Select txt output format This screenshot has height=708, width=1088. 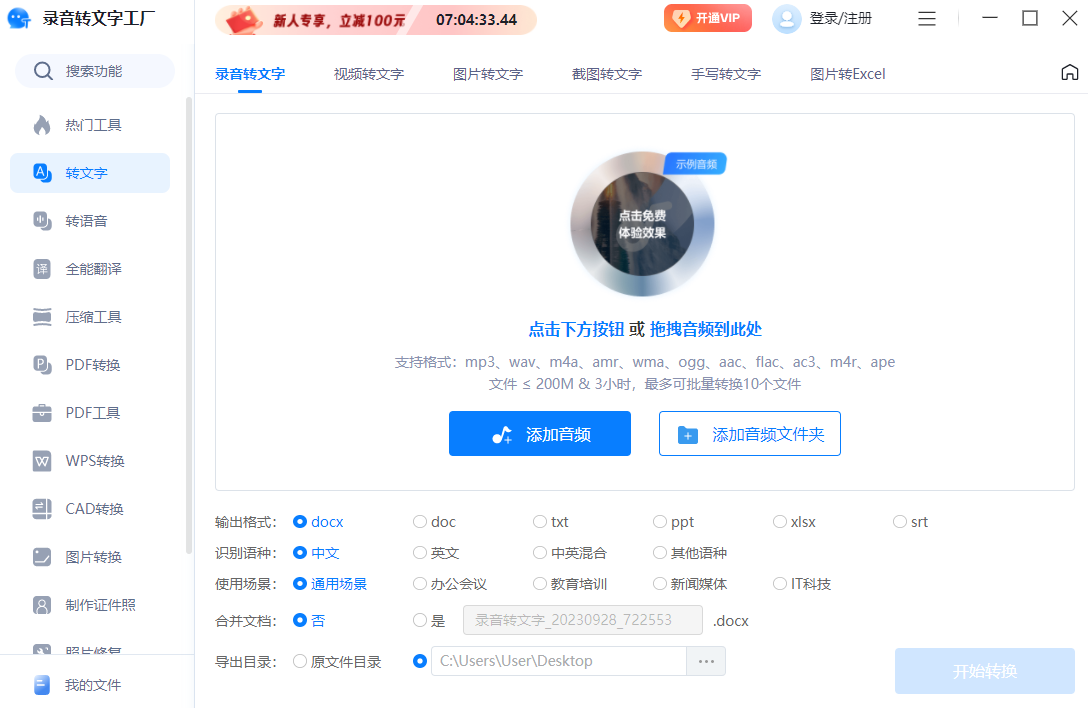(540, 522)
